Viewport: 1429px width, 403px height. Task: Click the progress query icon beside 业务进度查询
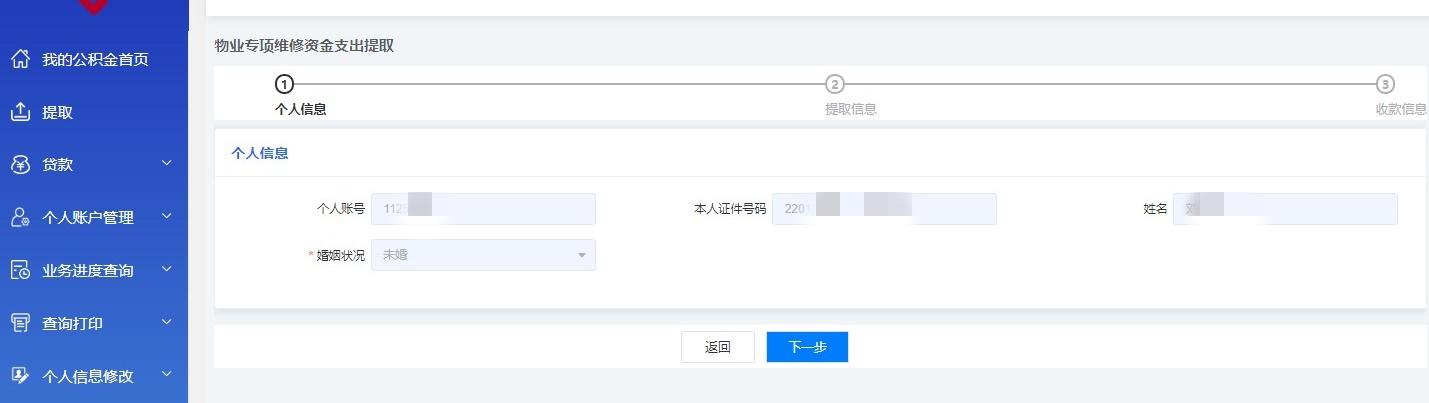20,270
